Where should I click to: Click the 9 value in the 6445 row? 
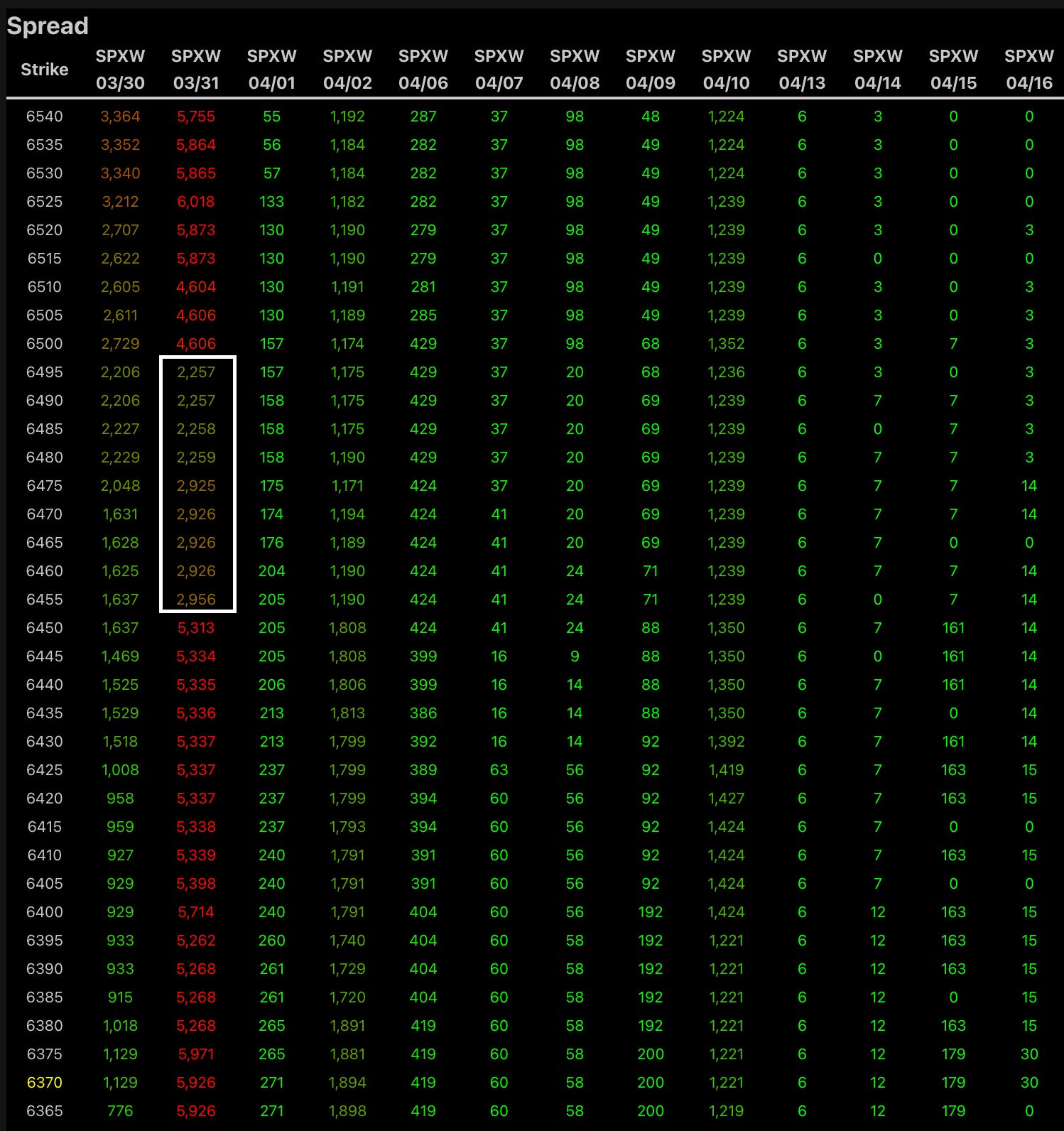(575, 656)
